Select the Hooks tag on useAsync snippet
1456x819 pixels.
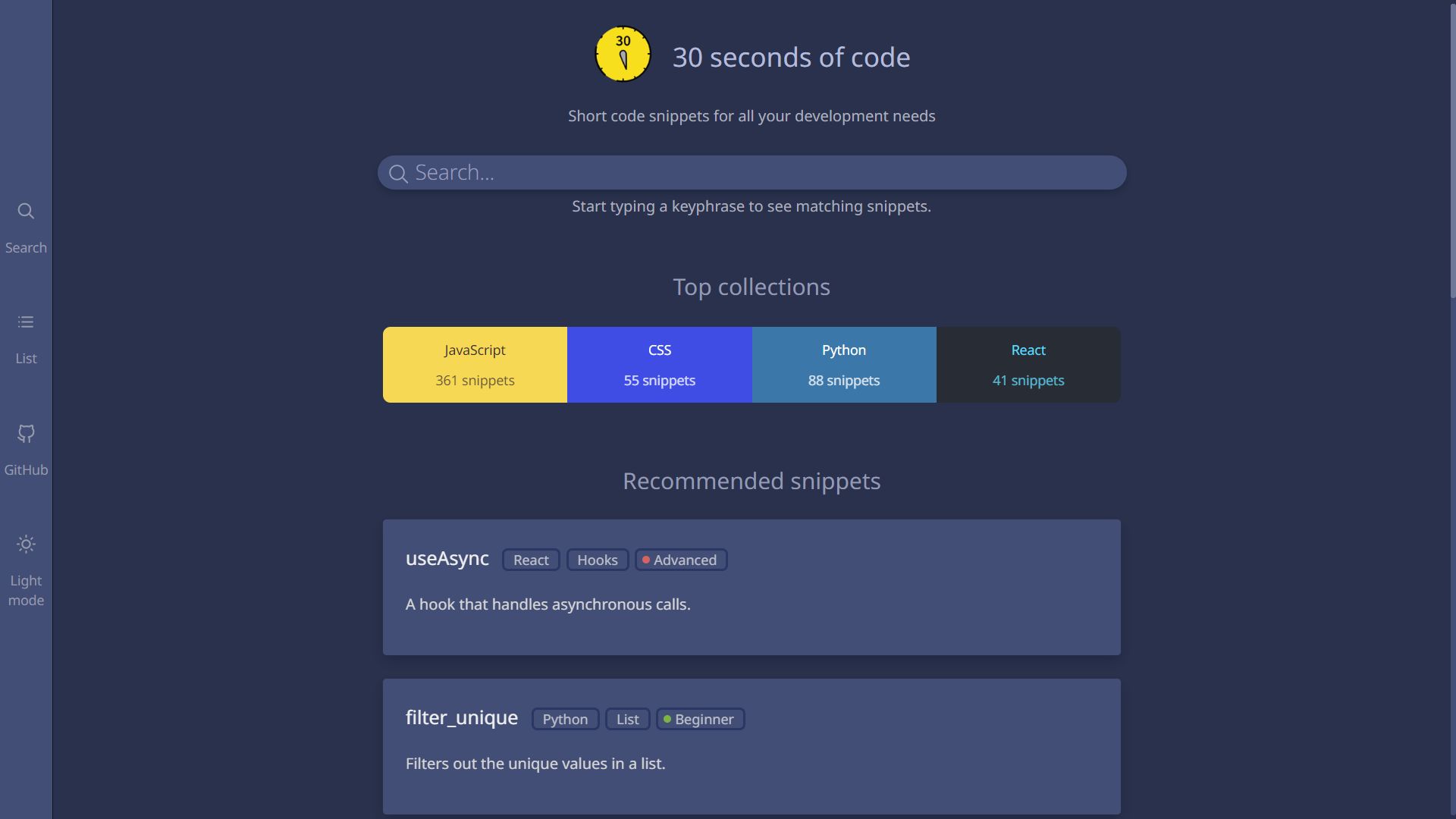click(x=597, y=559)
